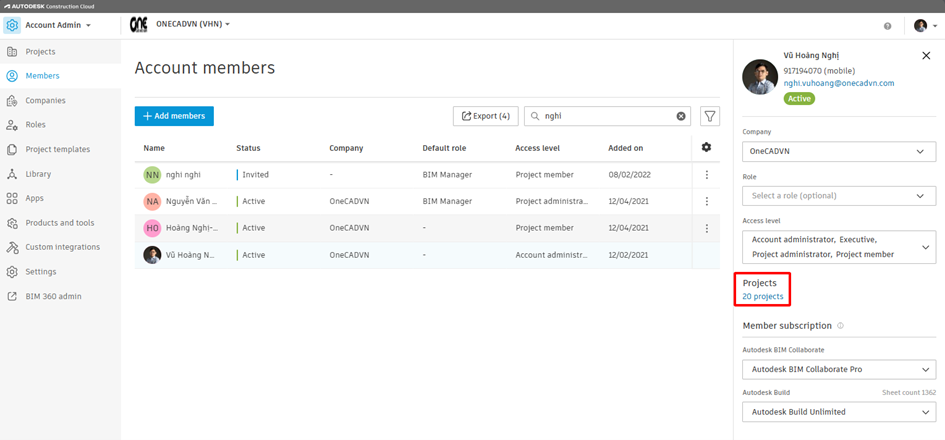
Task: Open more options for Nguyễn Văn row
Action: (706, 201)
